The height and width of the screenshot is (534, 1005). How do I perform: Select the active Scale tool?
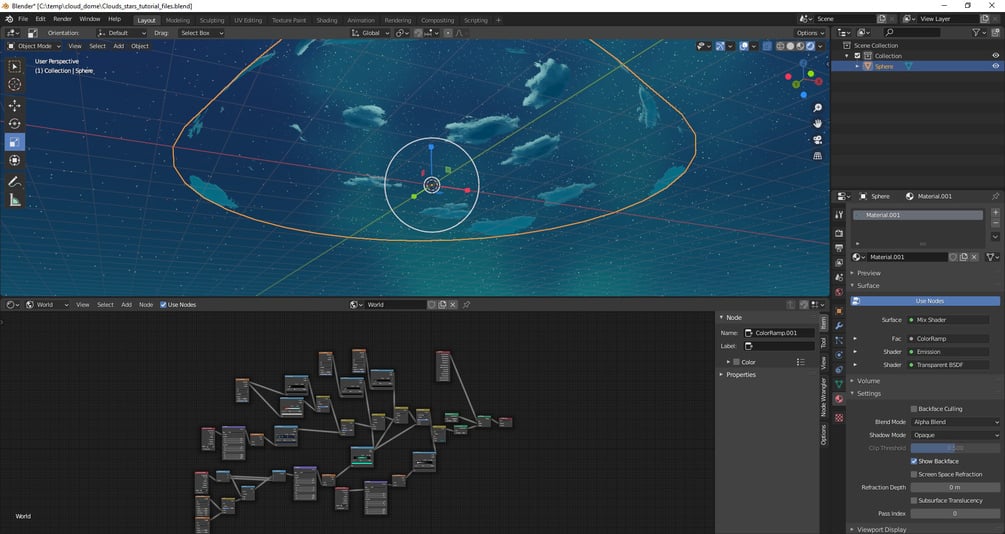(14, 142)
